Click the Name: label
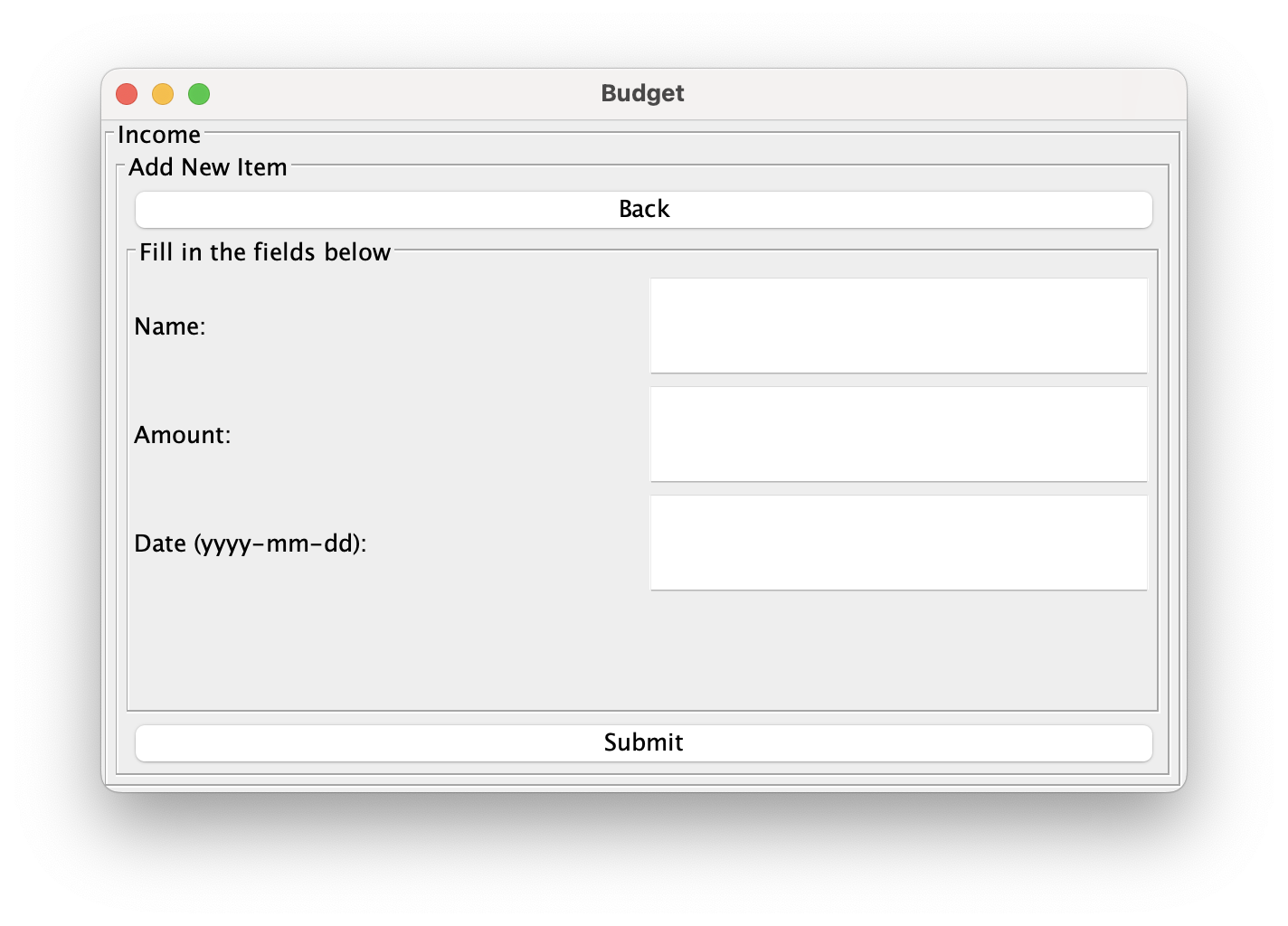The image size is (1288, 926). 169,326
